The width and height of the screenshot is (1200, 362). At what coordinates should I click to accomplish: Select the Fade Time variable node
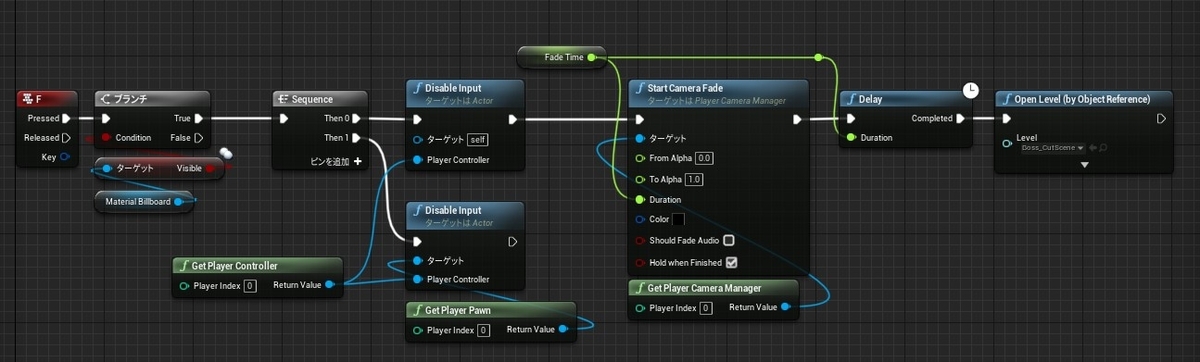(x=562, y=57)
